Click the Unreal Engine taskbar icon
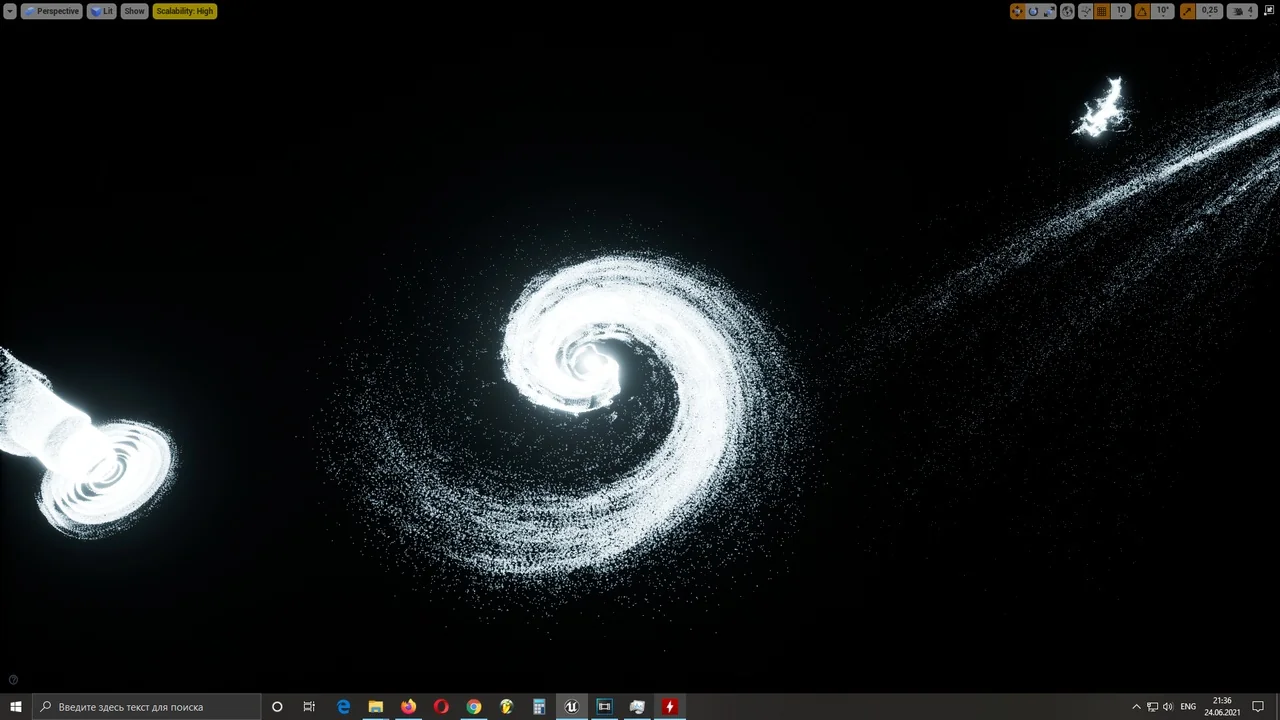 (x=571, y=707)
